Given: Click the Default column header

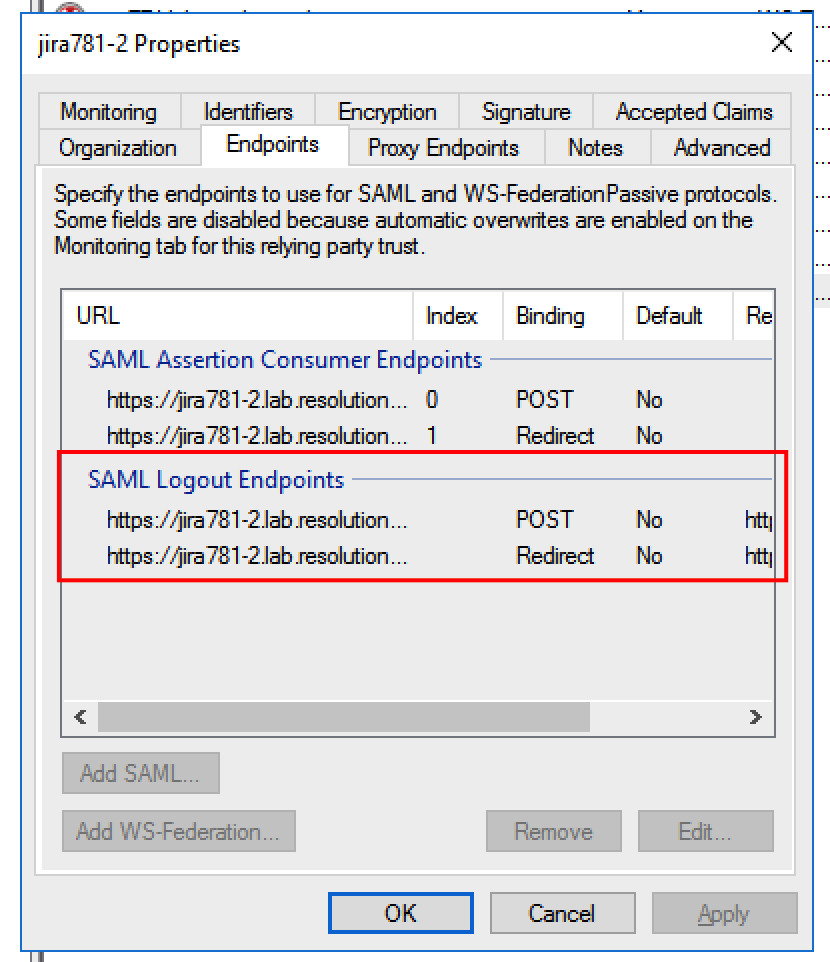Looking at the screenshot, I should [x=677, y=315].
